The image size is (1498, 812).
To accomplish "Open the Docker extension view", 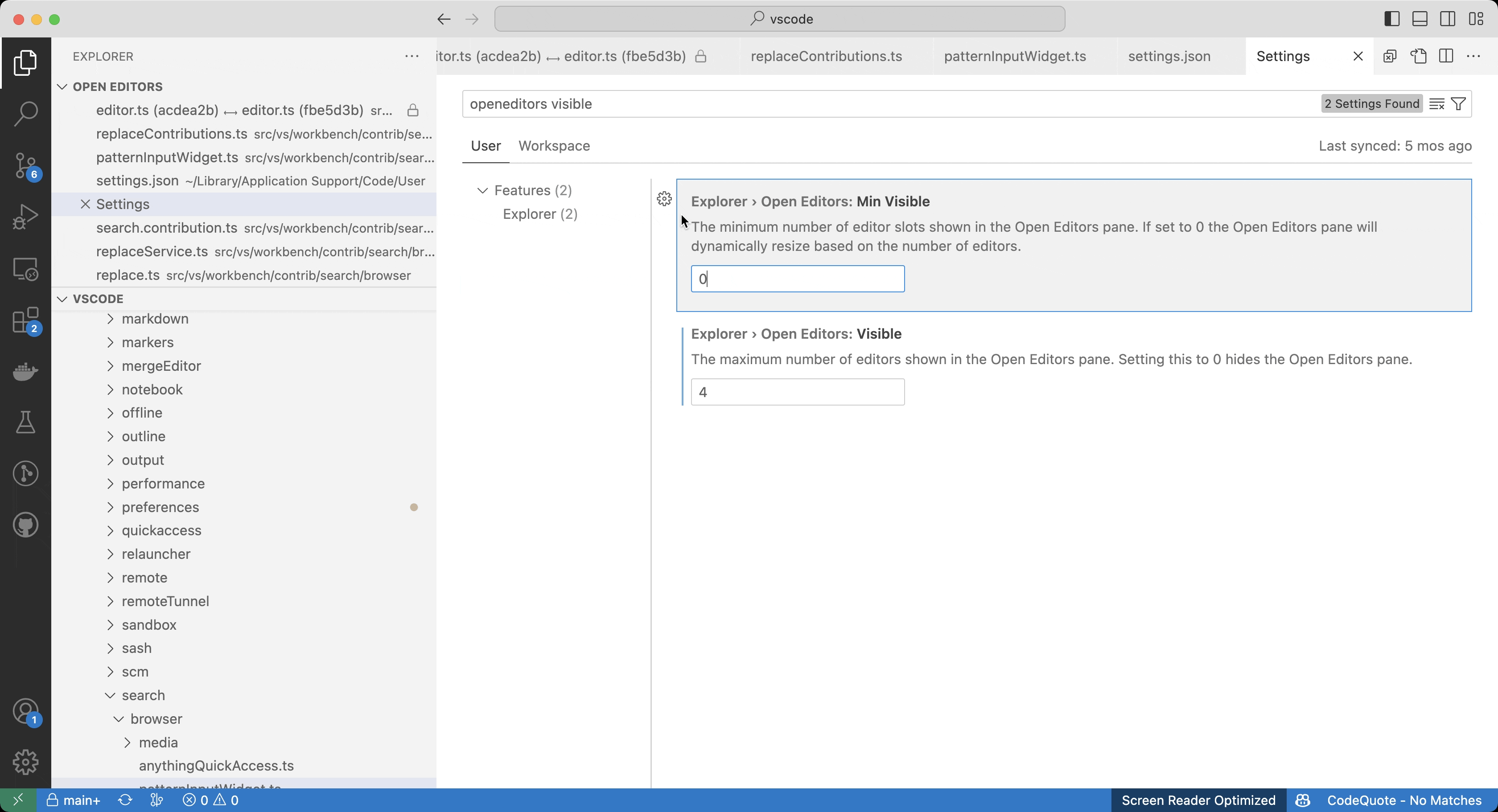I will click(x=25, y=372).
